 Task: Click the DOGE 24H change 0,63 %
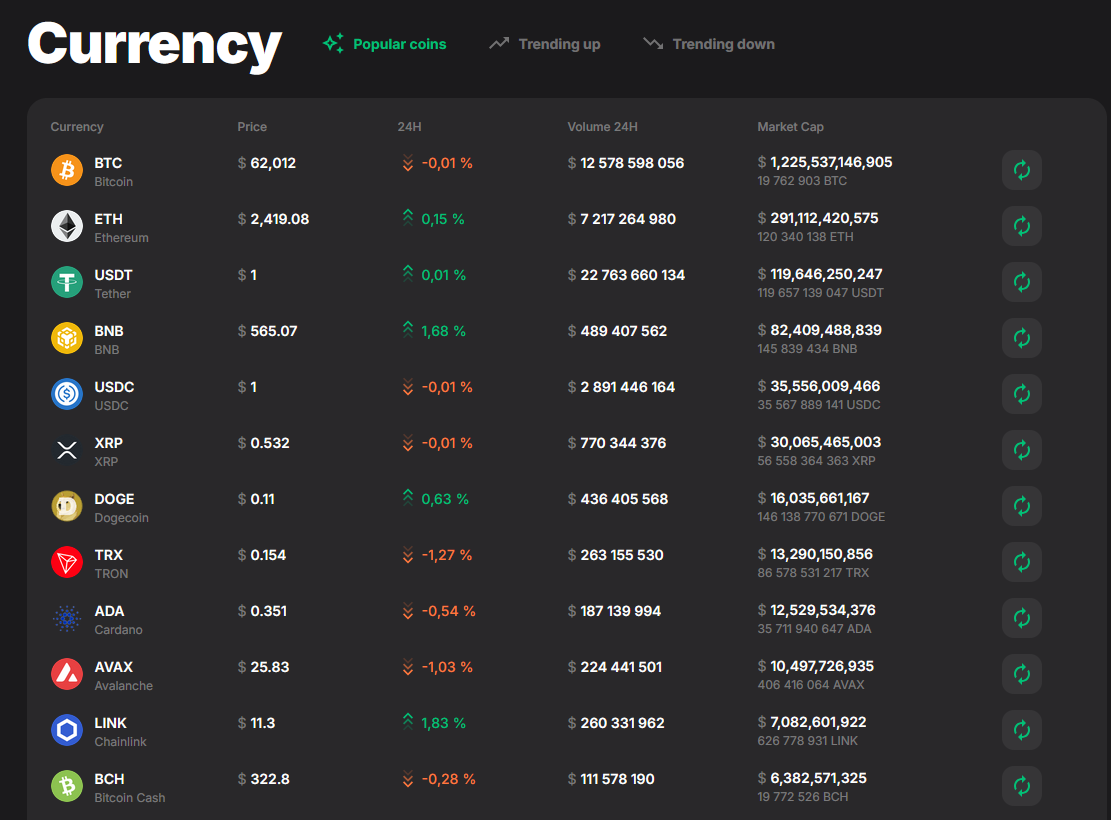[x=435, y=499]
